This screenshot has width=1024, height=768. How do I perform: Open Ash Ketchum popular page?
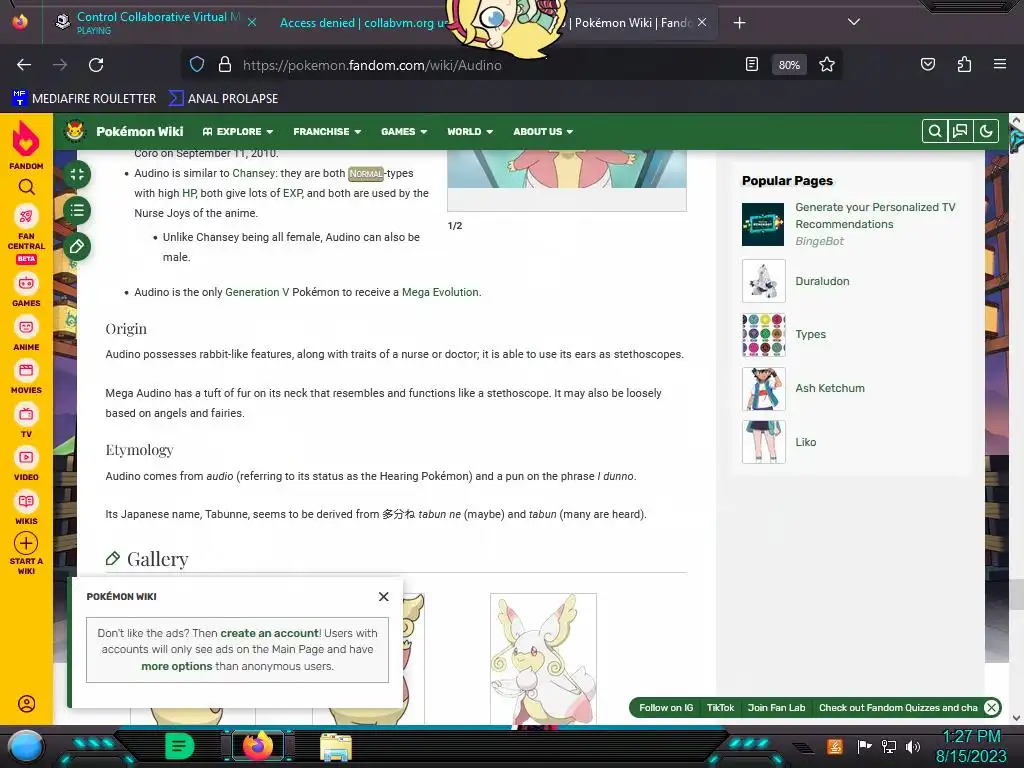pyautogui.click(x=829, y=388)
